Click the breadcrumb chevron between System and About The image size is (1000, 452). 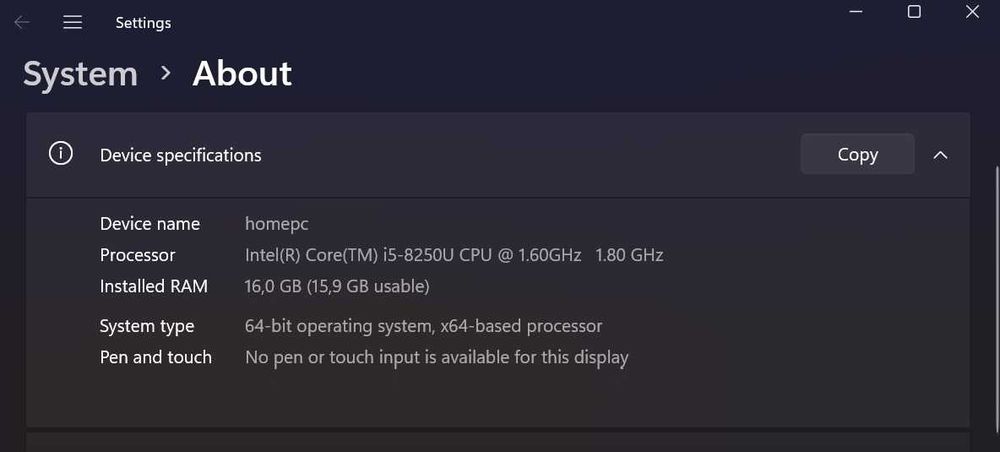tap(166, 73)
